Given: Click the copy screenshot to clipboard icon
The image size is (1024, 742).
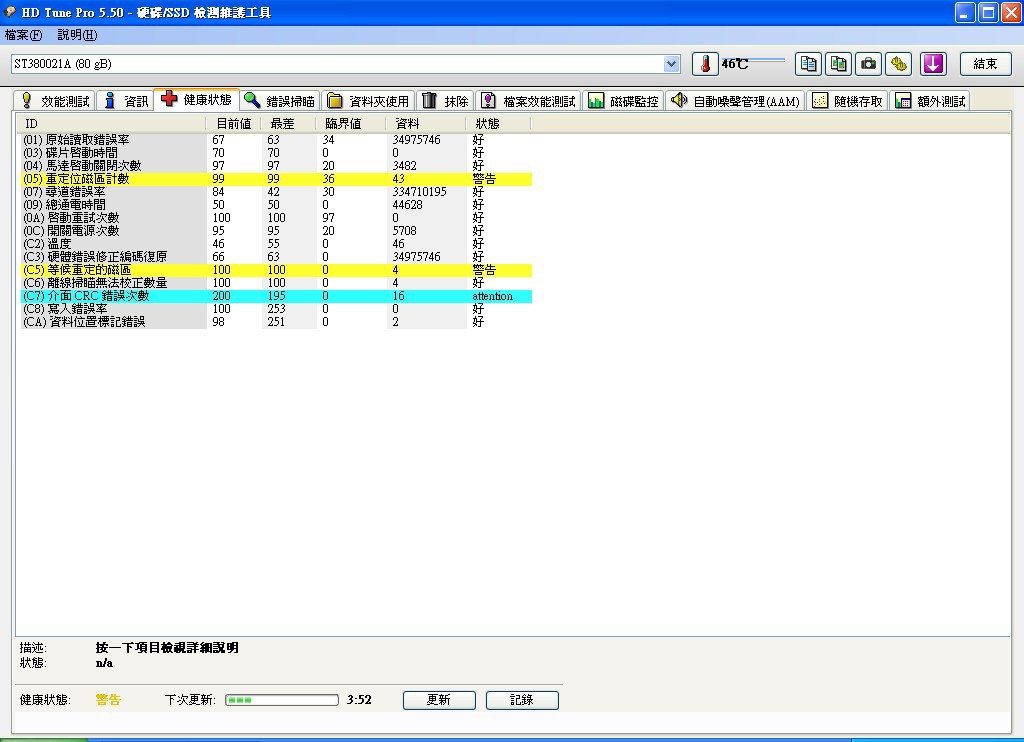Looking at the screenshot, I should tap(839, 64).
